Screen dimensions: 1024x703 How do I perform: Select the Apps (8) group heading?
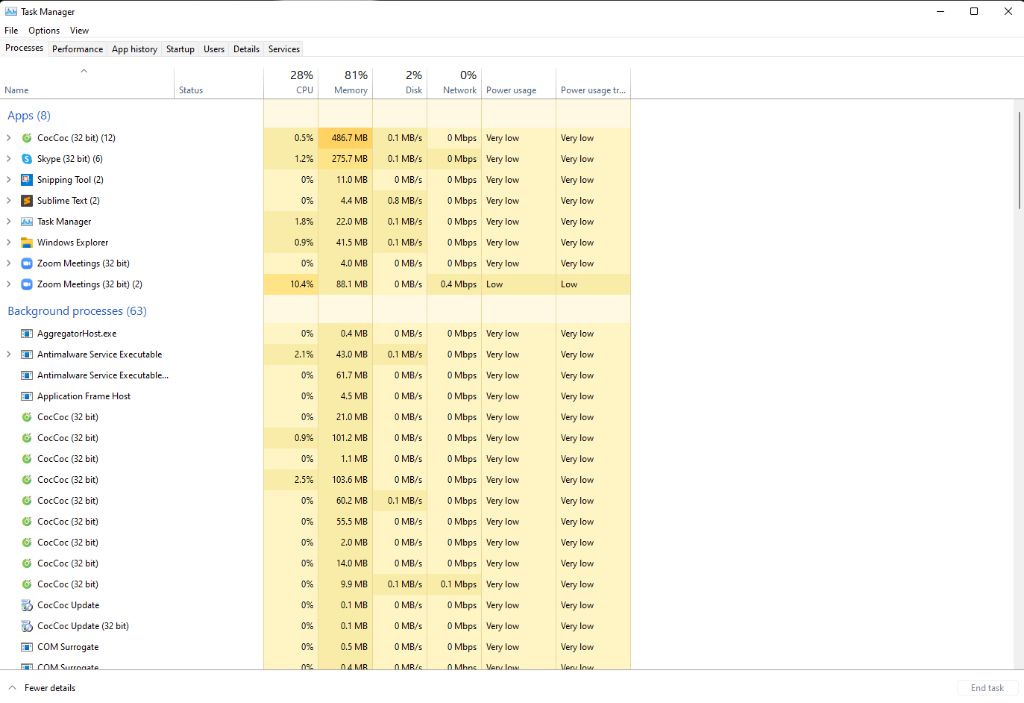point(29,116)
